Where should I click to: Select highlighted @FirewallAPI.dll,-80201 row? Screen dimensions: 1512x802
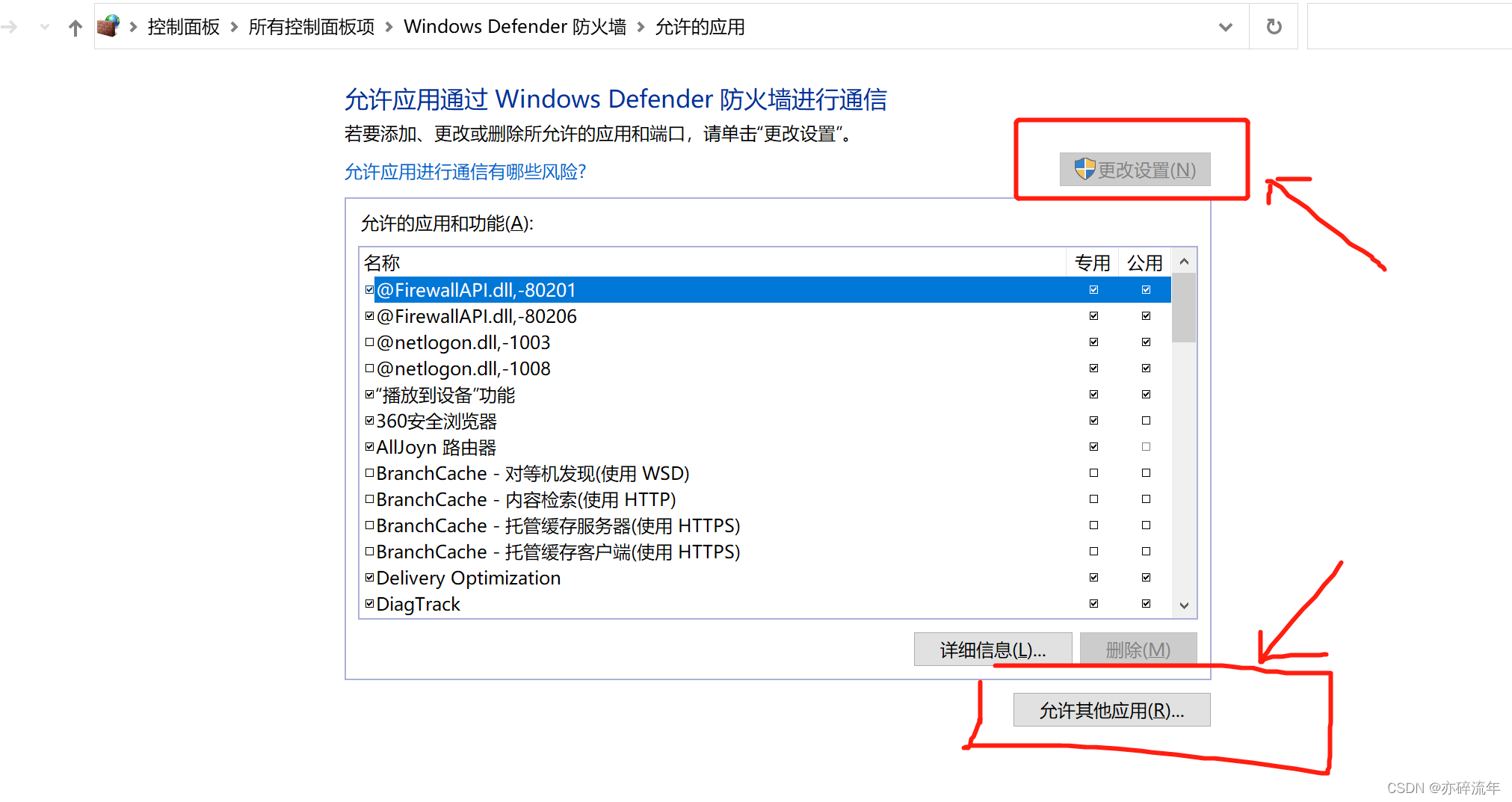[x=765, y=290]
